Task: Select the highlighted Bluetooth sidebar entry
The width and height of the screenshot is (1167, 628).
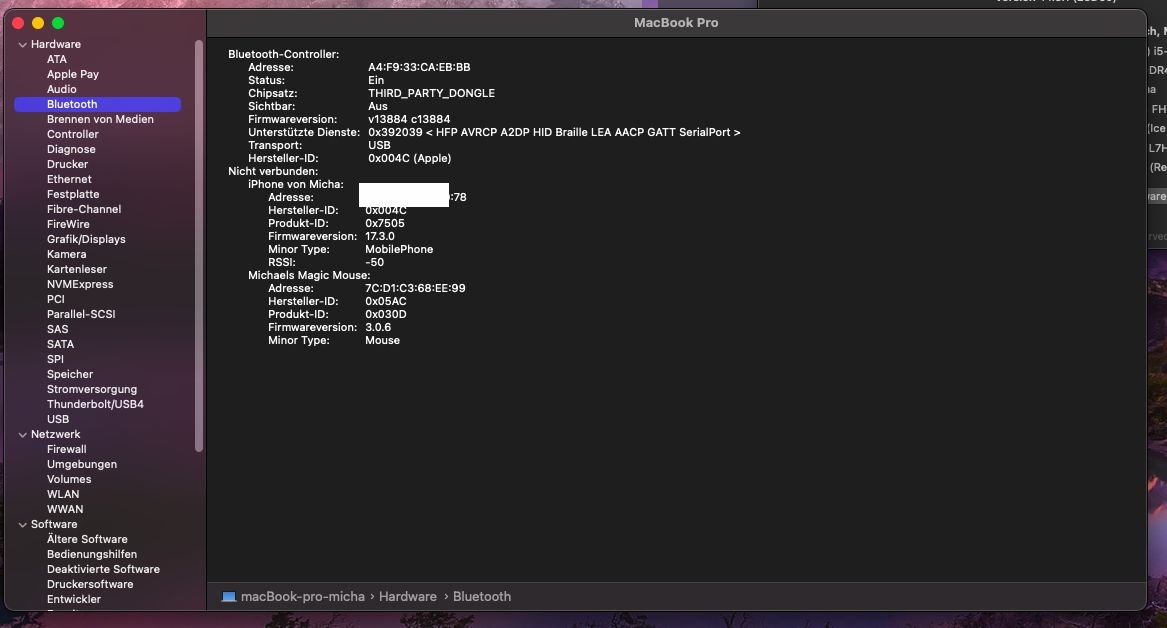Action: pos(97,104)
